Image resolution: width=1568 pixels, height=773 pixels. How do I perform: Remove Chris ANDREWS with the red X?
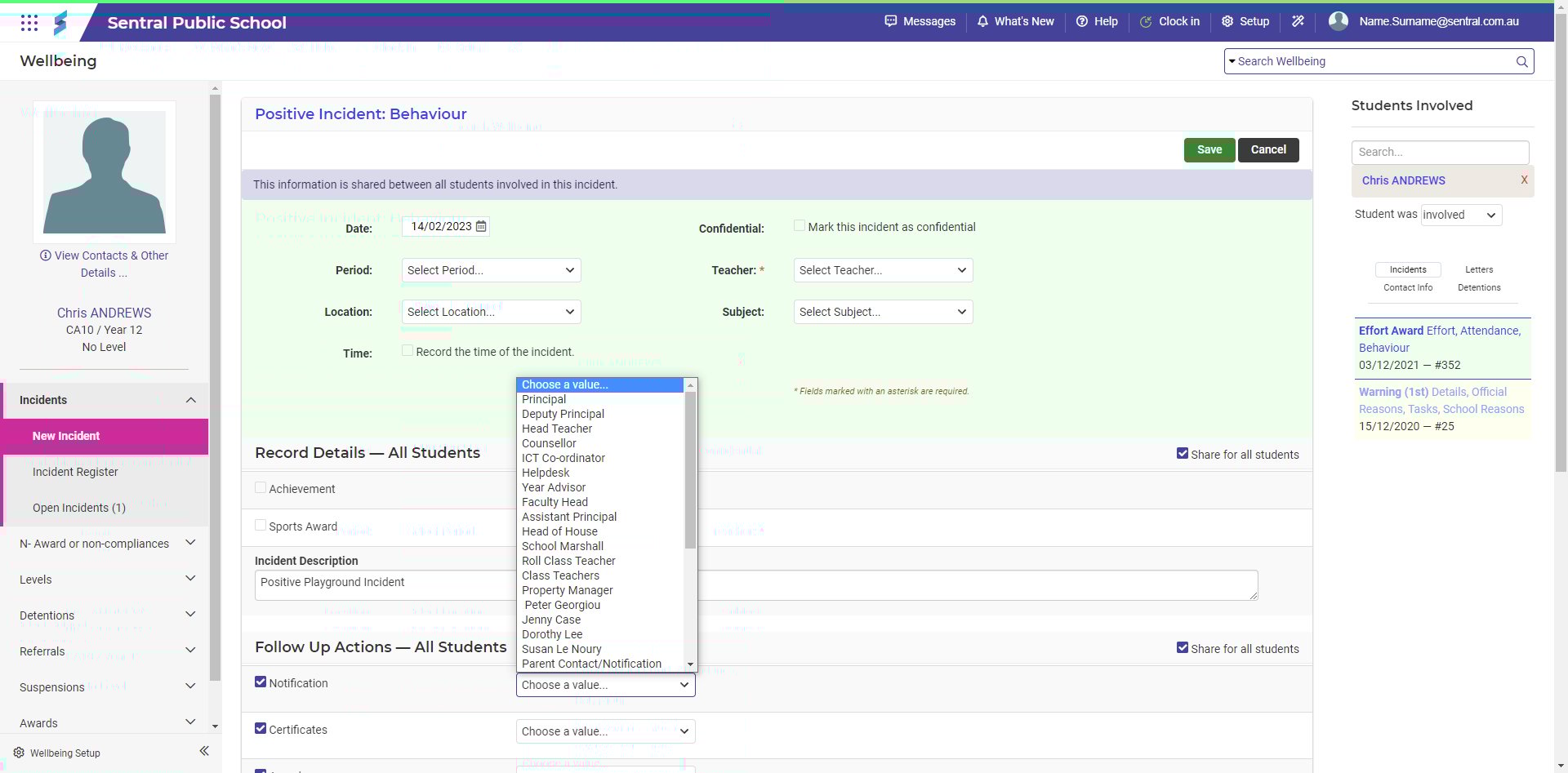click(1524, 180)
